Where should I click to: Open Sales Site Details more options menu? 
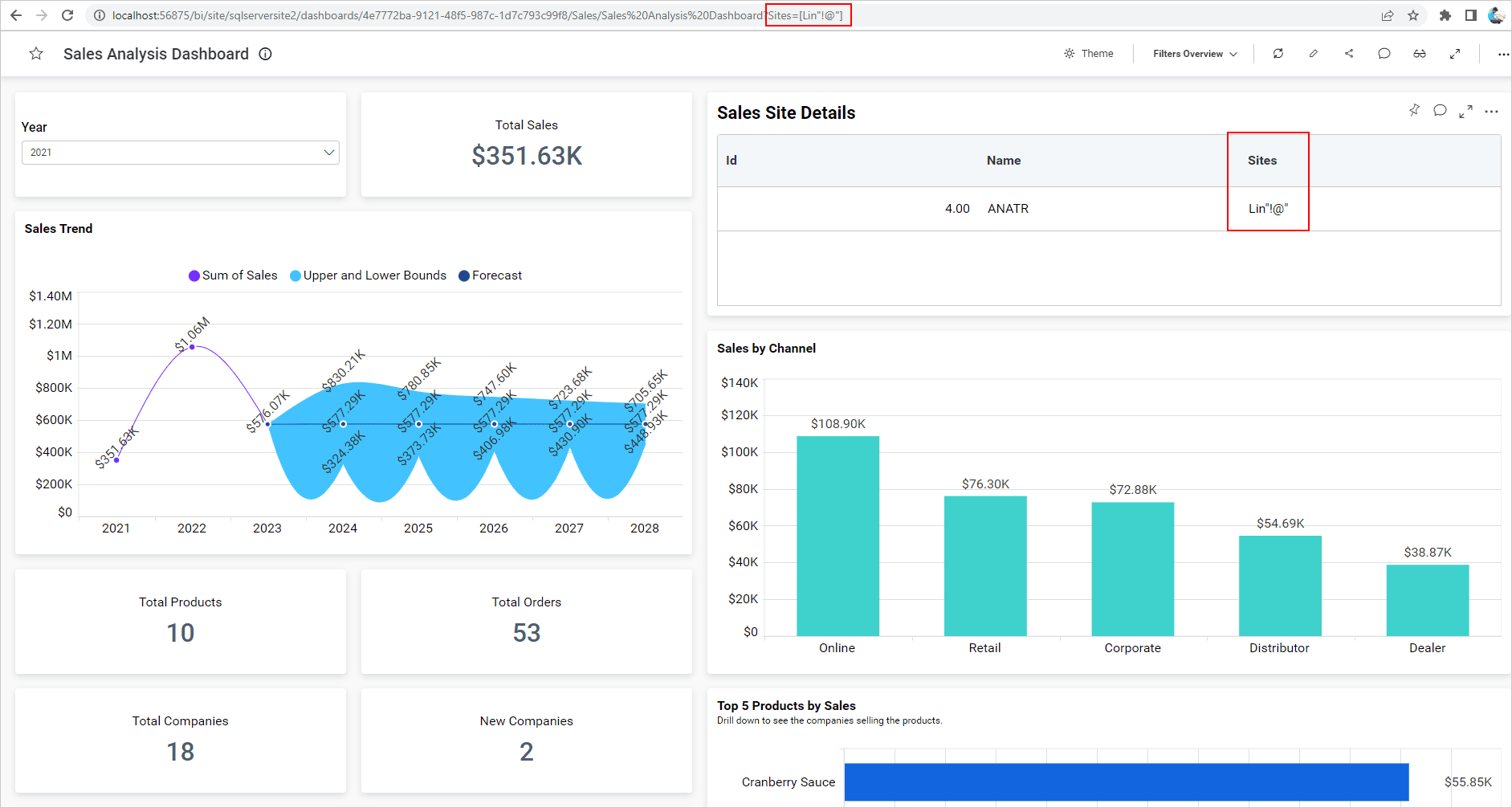pyautogui.click(x=1491, y=112)
